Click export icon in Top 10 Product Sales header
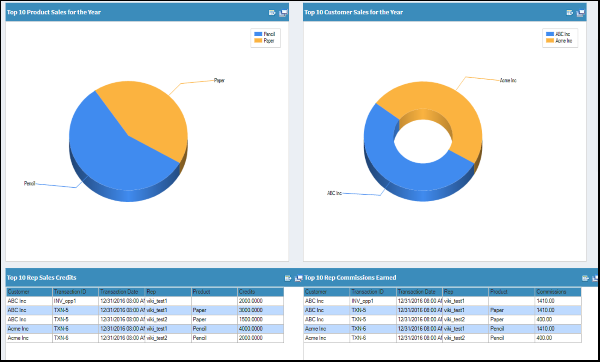The width and height of the screenshot is (600, 362). (x=272, y=13)
